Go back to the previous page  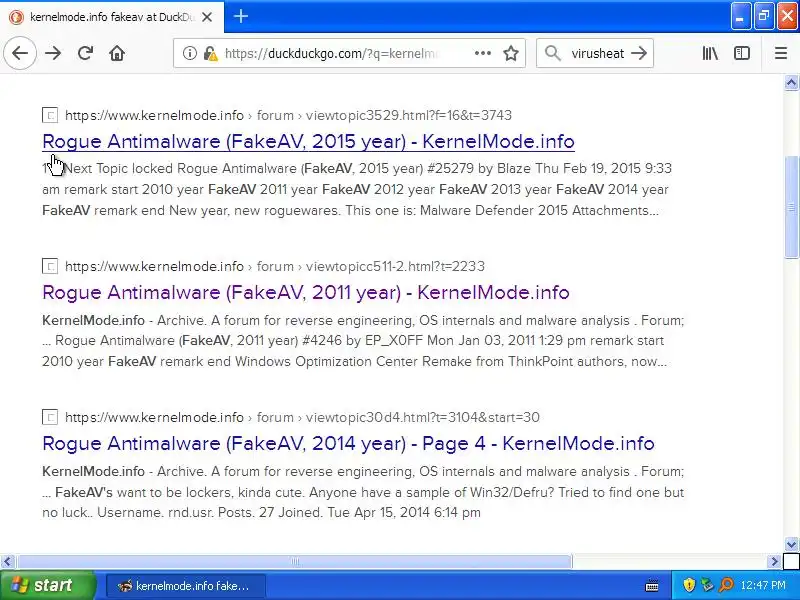coord(20,53)
